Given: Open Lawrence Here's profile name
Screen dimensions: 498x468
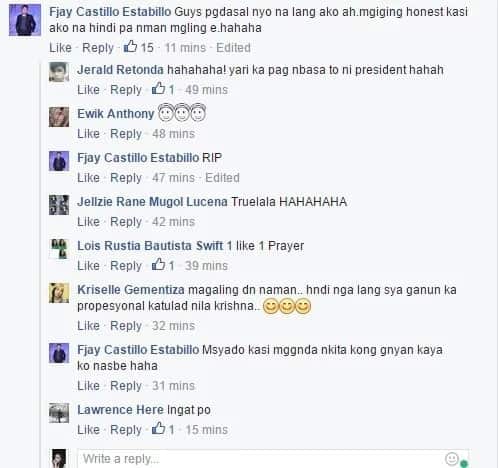Looking at the screenshot, I should pyautogui.click(x=120, y=409).
